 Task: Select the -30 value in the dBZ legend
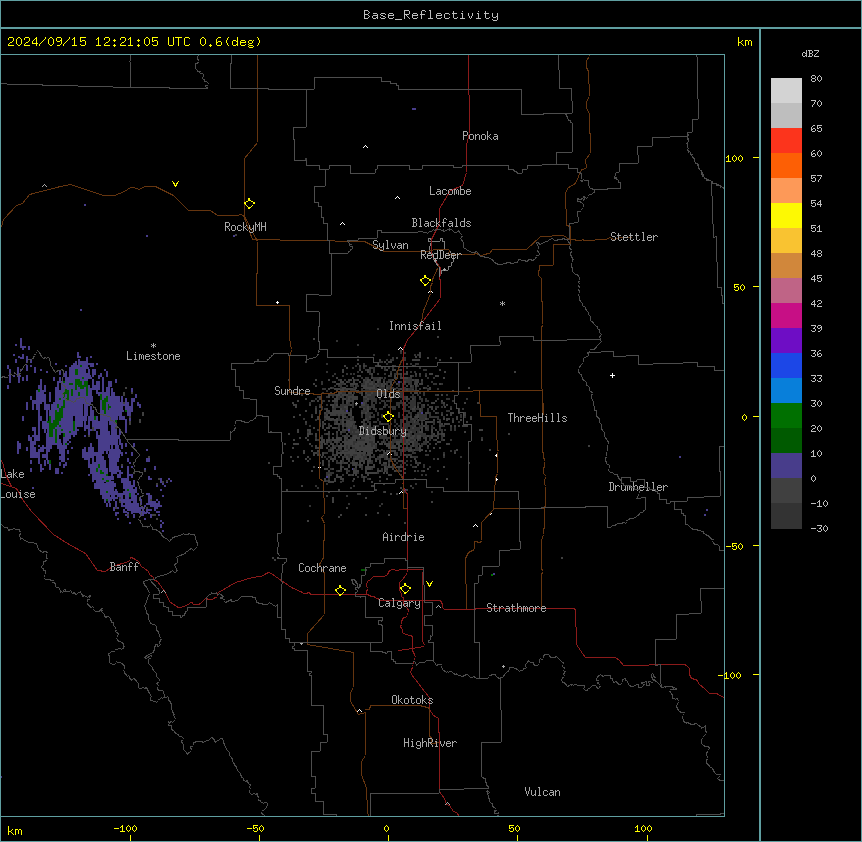(x=819, y=528)
